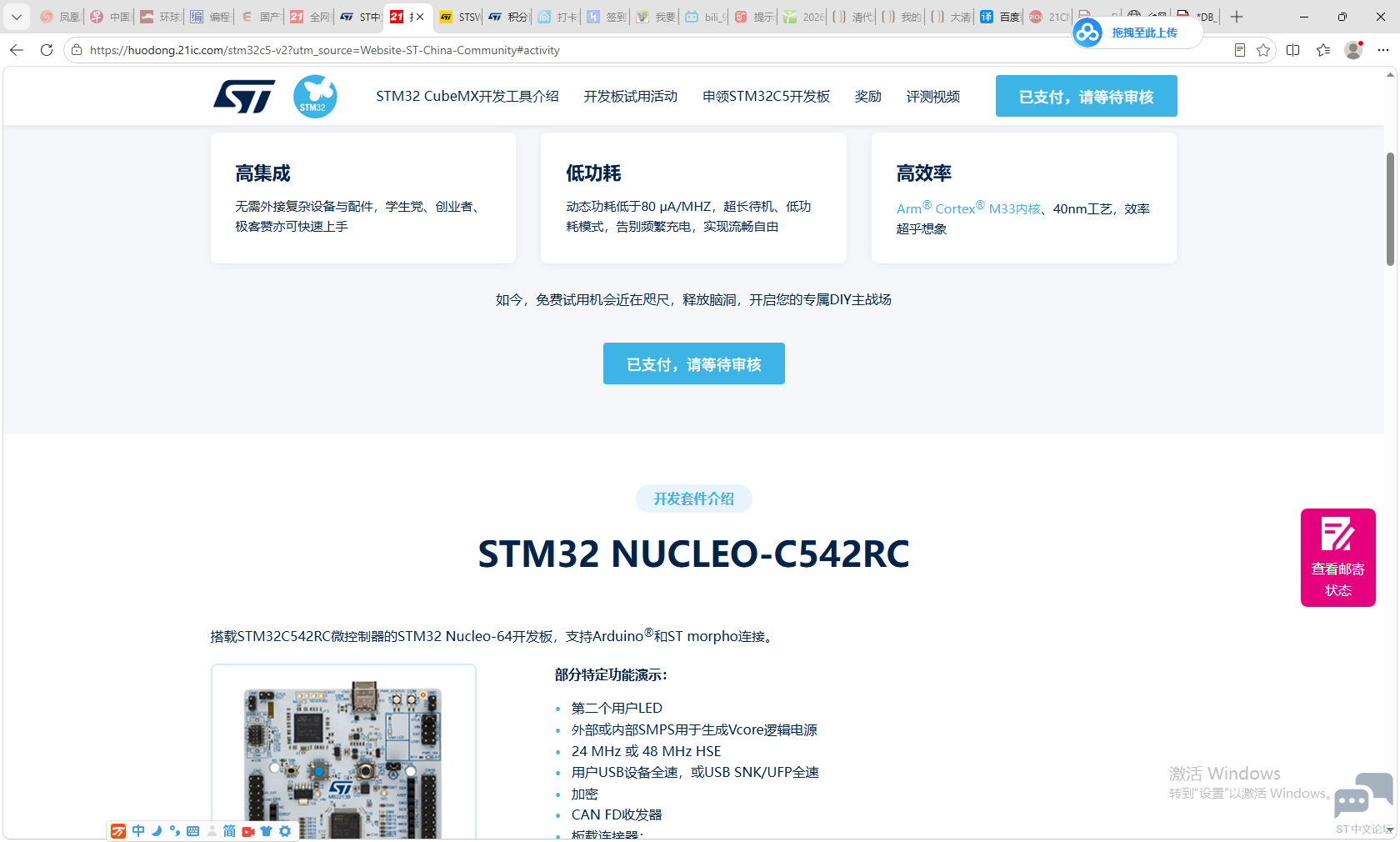Click the address bar URL field
The image size is (1400, 842).
click(x=650, y=50)
